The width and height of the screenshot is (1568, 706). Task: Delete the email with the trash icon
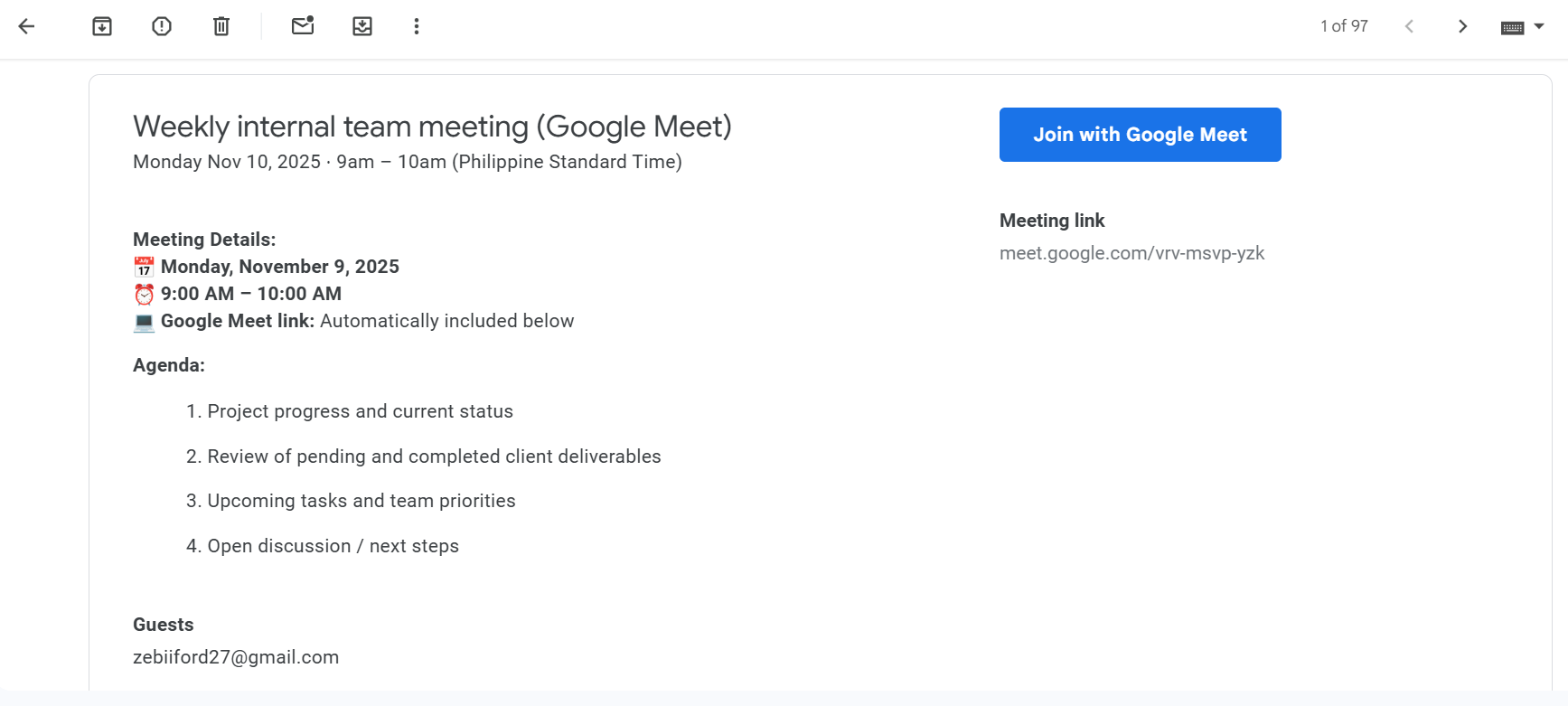(x=221, y=26)
